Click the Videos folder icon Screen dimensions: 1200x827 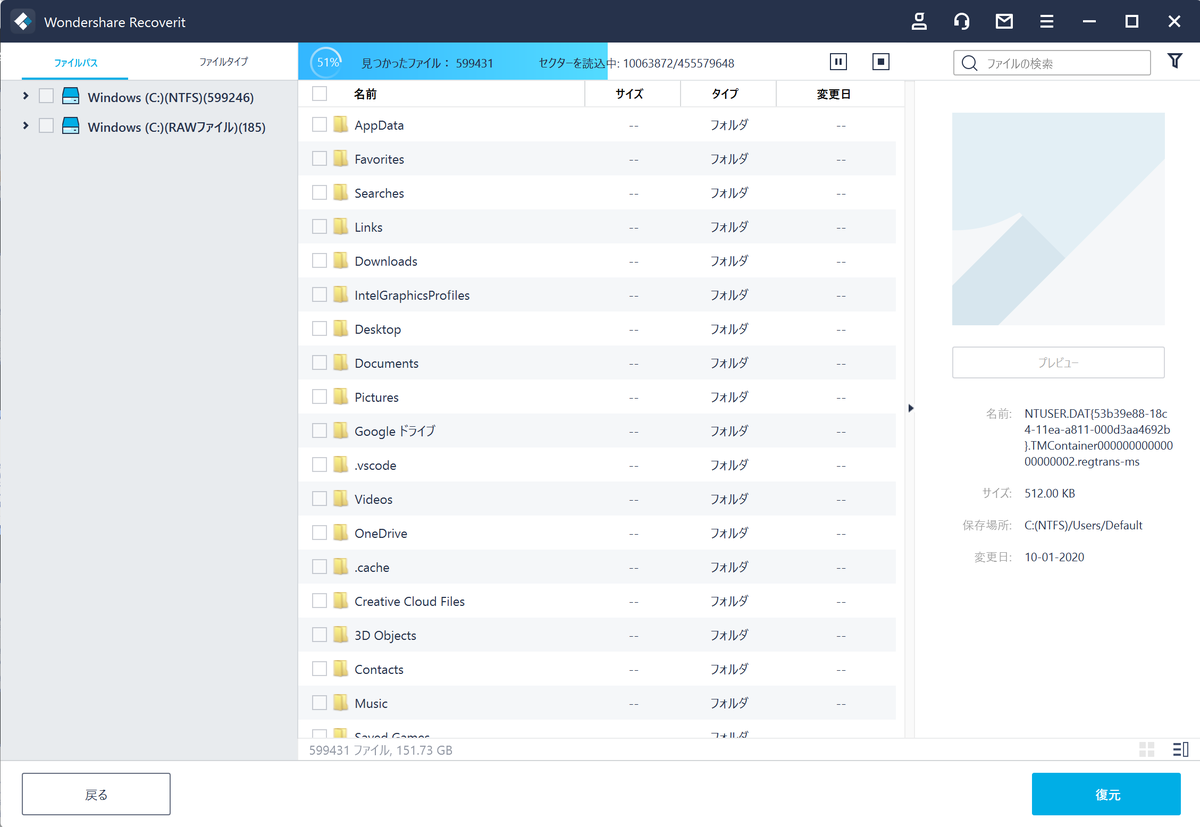pyautogui.click(x=340, y=499)
